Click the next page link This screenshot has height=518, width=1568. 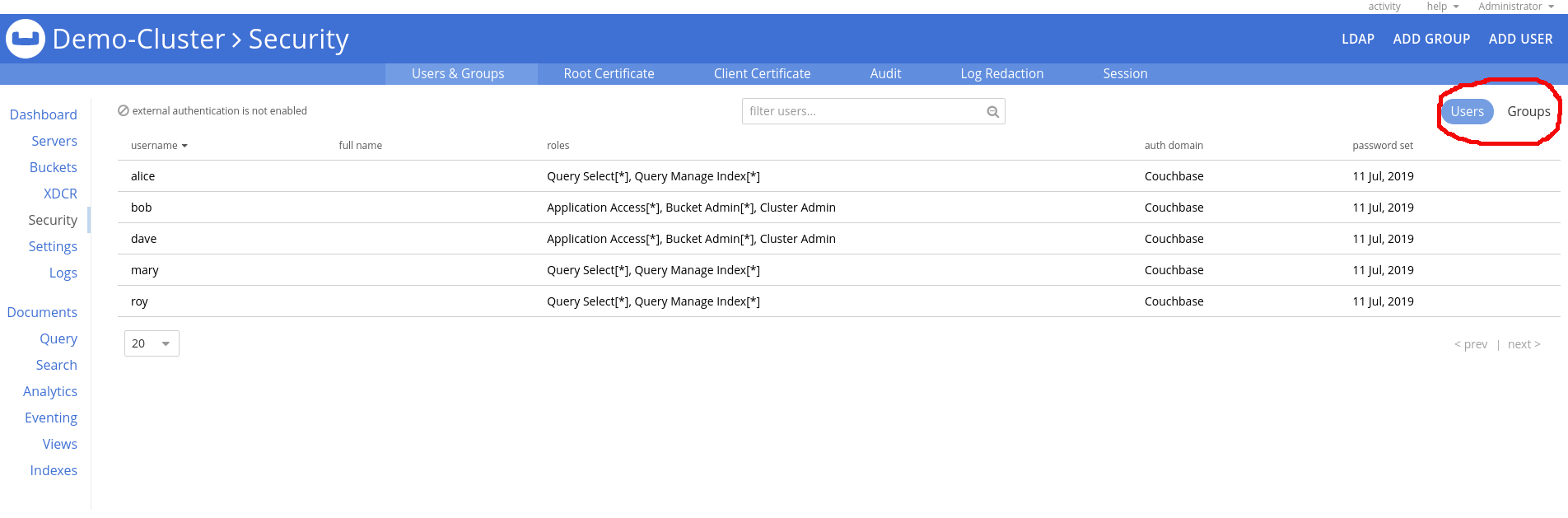[x=1524, y=344]
